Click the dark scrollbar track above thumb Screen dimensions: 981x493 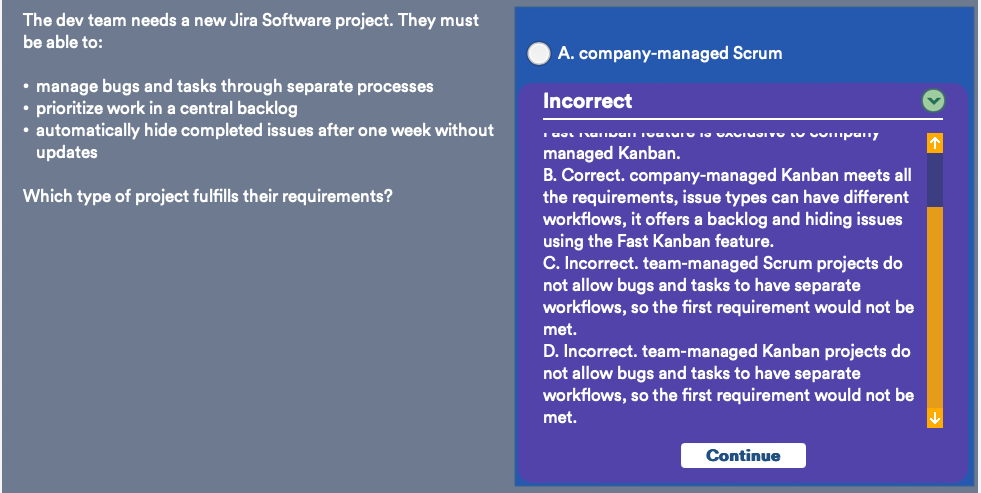(935, 180)
